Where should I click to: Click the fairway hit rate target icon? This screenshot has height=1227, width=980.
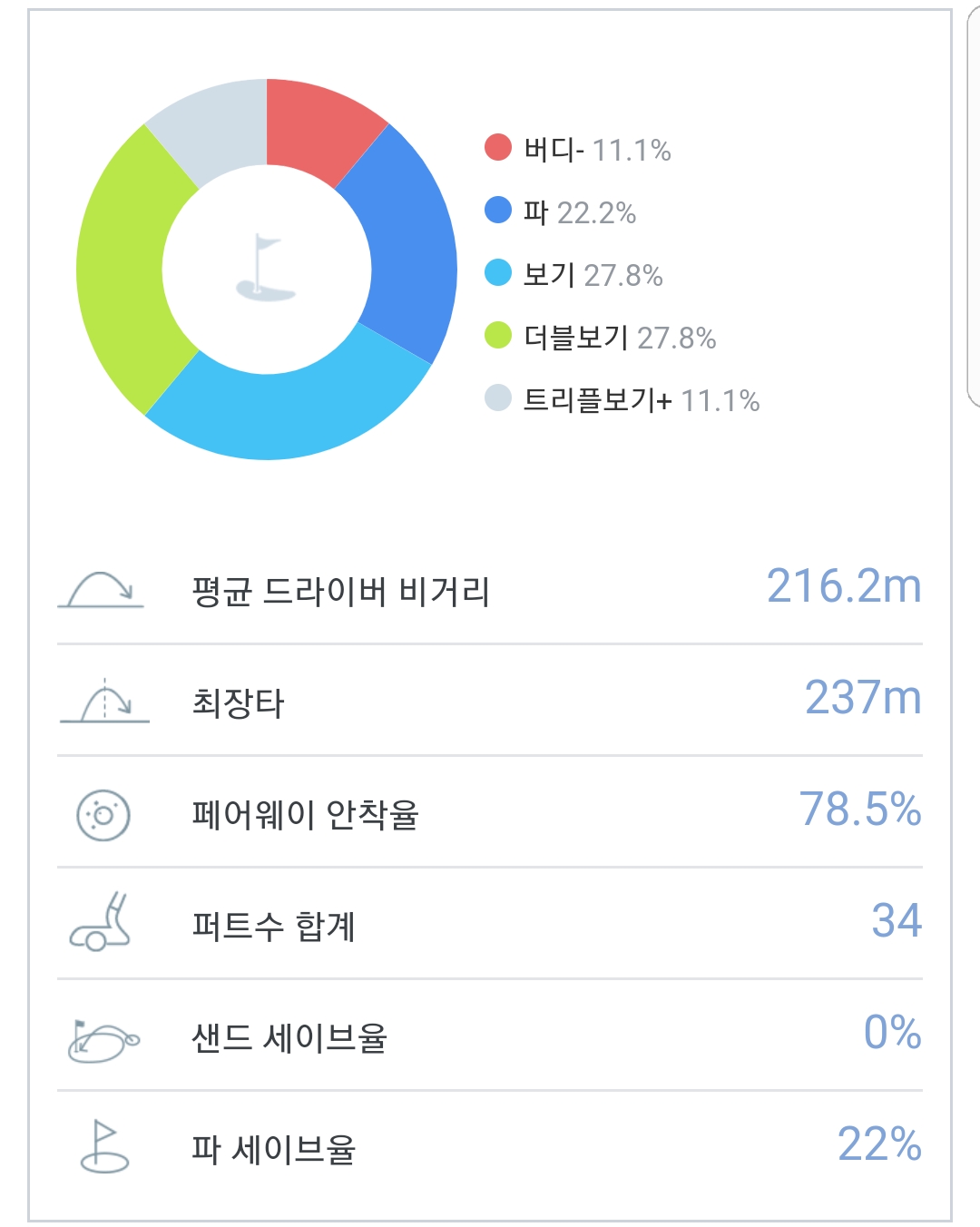[103, 814]
